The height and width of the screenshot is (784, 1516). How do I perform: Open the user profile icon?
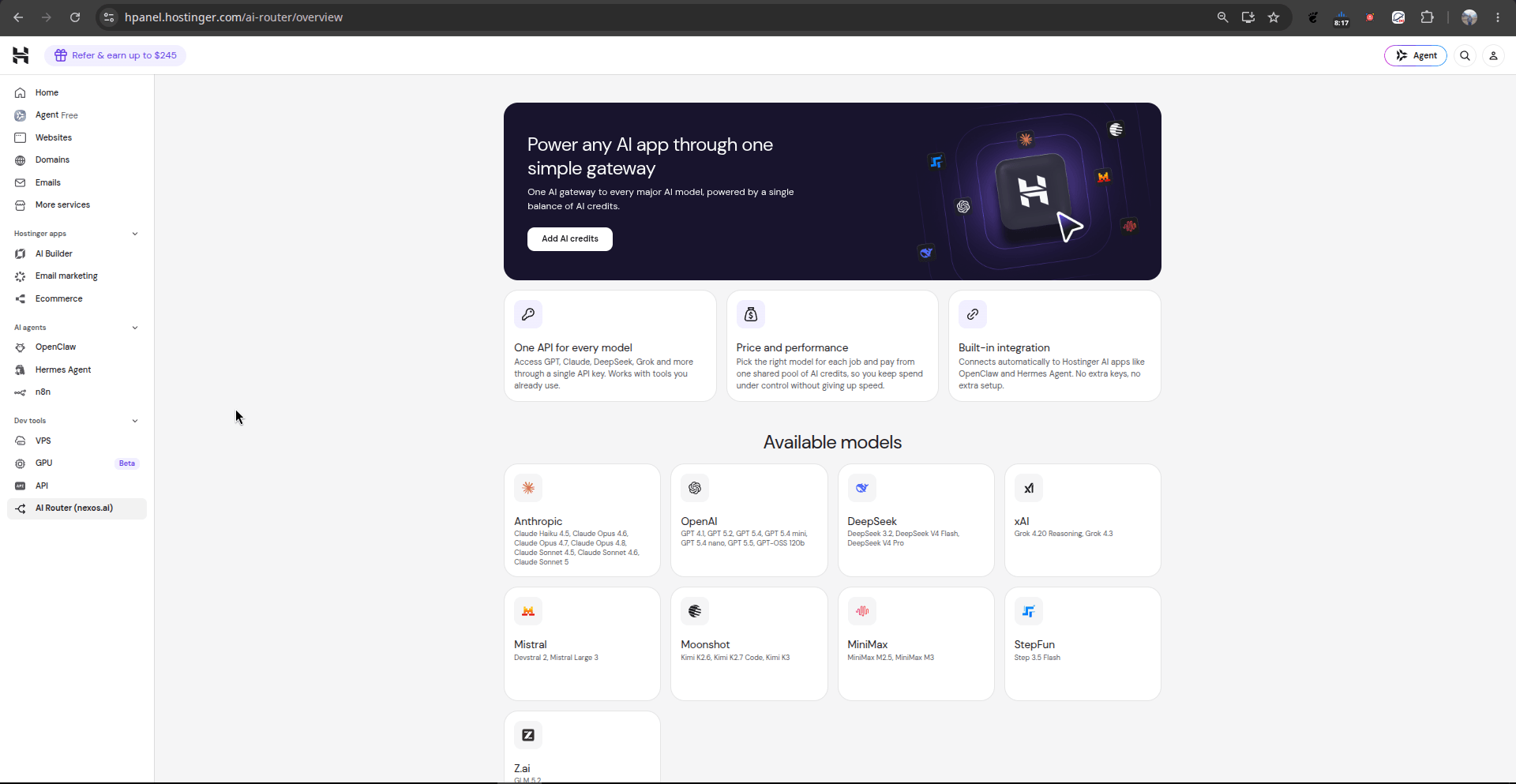[x=1493, y=55]
